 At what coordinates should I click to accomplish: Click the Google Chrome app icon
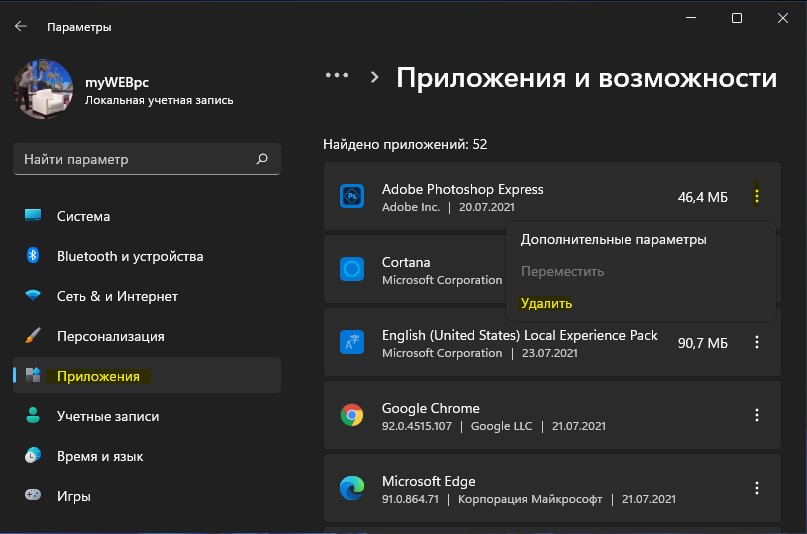tap(352, 415)
